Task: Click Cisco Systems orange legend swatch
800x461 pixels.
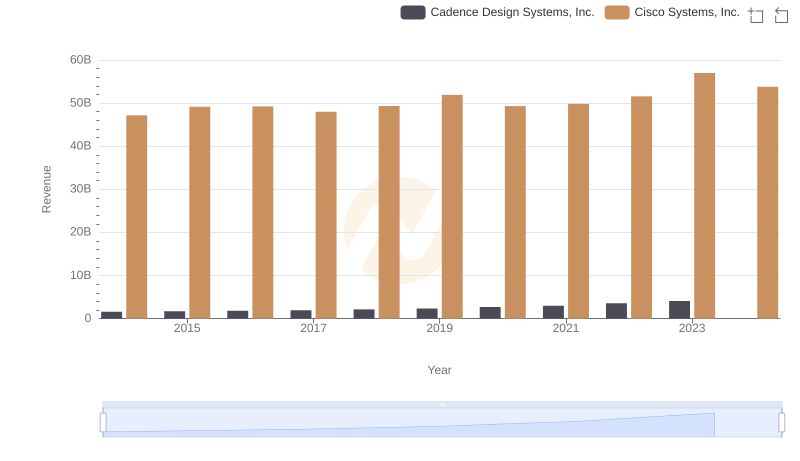Action: [617, 12]
